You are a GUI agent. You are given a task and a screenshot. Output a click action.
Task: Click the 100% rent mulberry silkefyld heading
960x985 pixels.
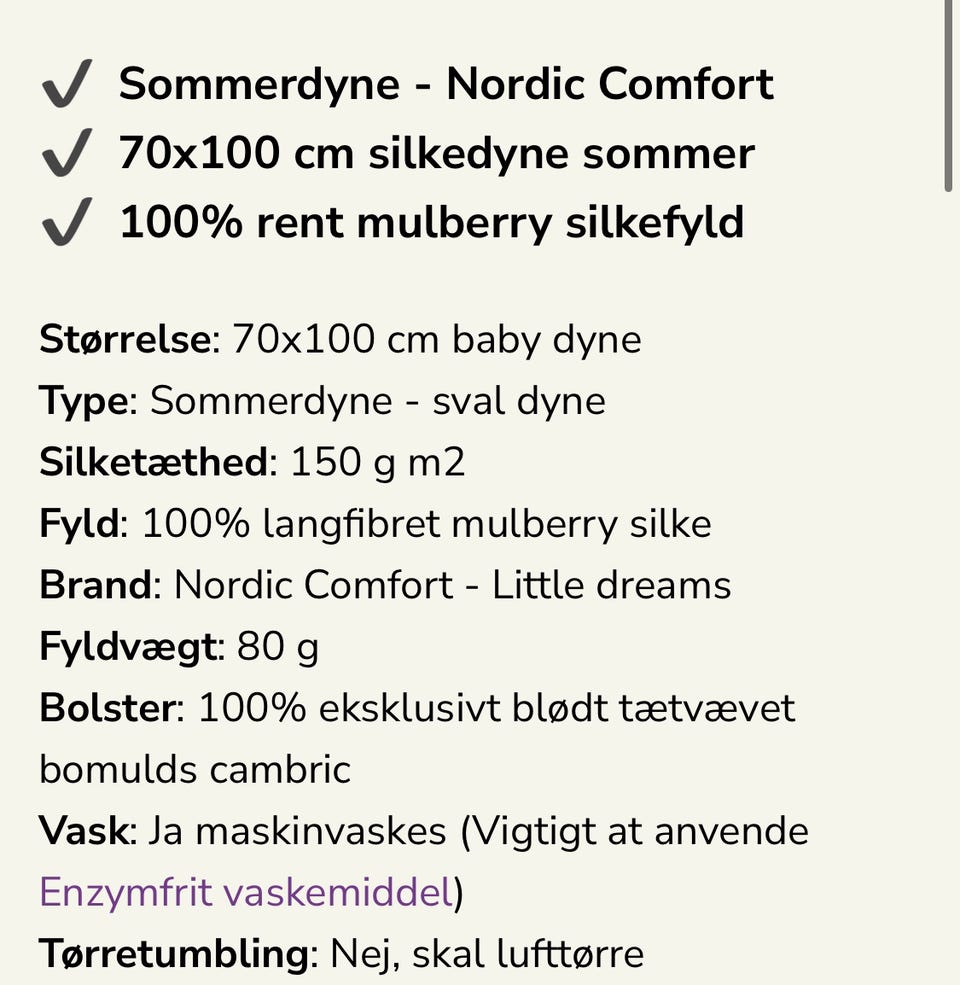(431, 222)
